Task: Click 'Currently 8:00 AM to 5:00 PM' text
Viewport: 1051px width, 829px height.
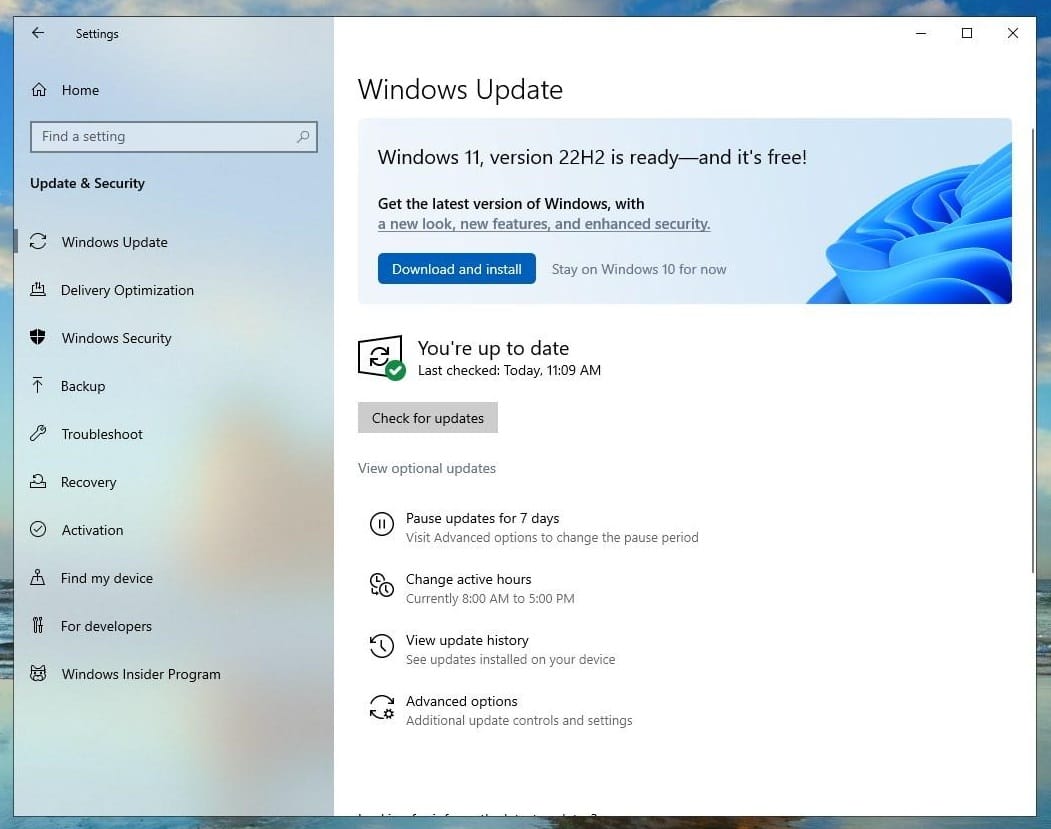Action: coord(490,598)
